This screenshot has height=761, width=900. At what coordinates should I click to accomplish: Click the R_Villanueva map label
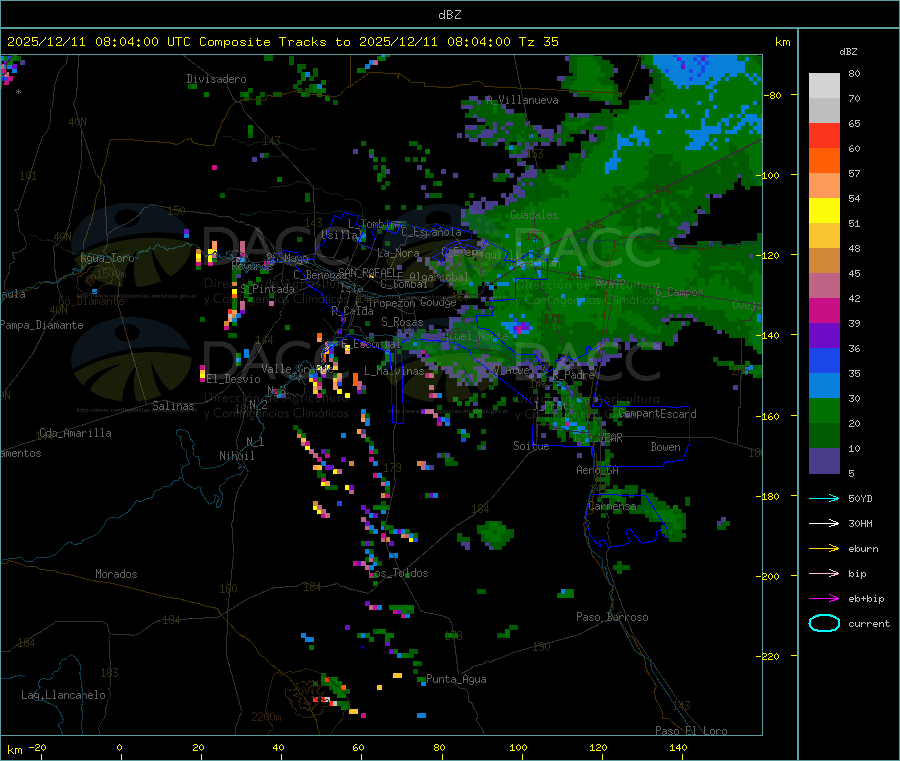click(522, 100)
